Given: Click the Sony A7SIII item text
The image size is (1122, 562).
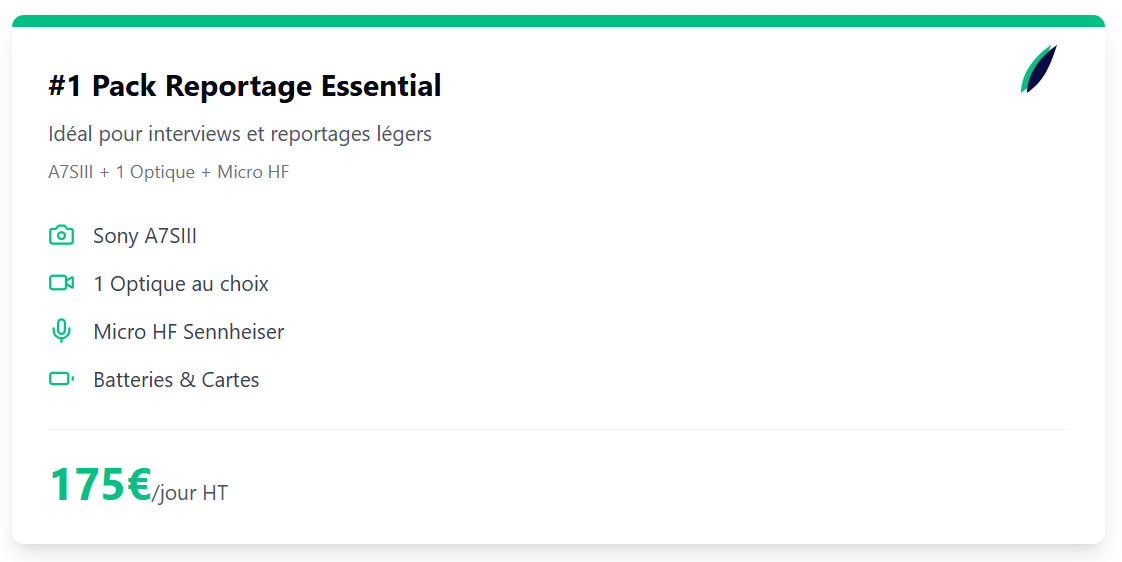Looking at the screenshot, I should 145,236.
